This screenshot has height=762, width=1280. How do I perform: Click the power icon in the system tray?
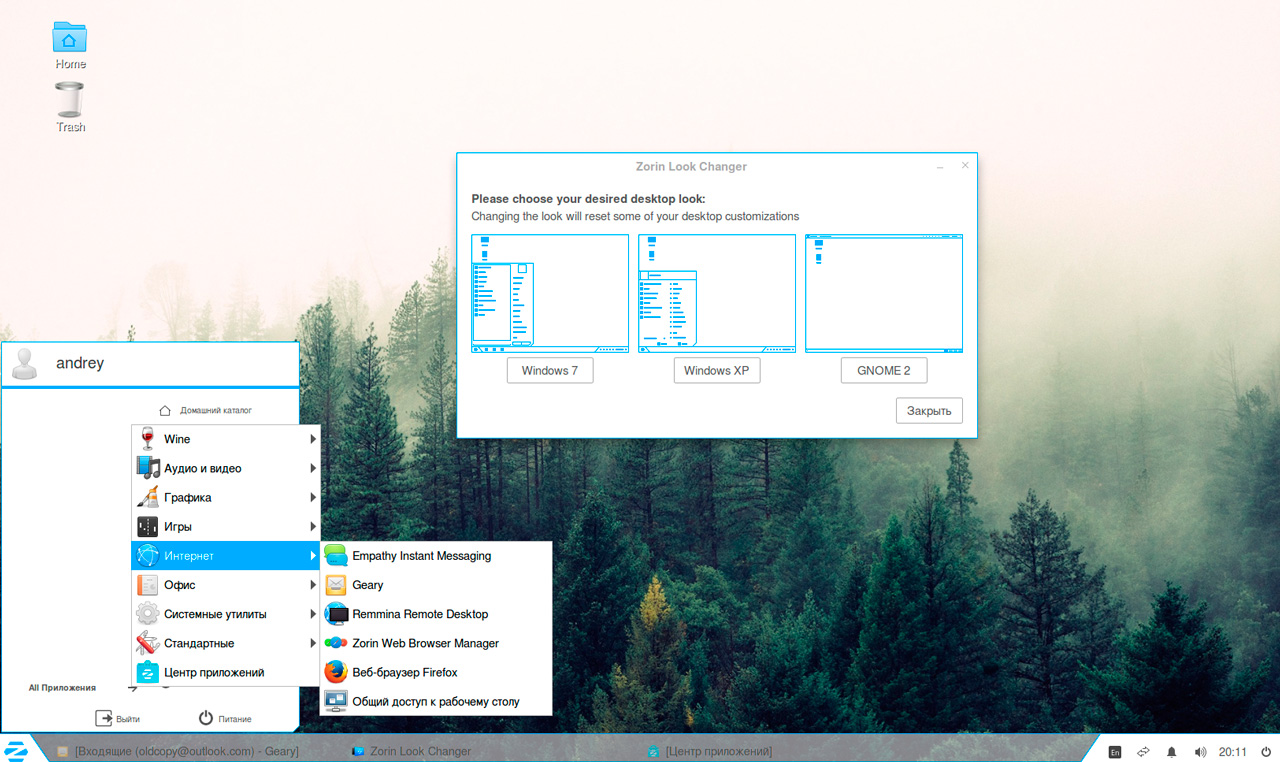pyautogui.click(x=1266, y=751)
